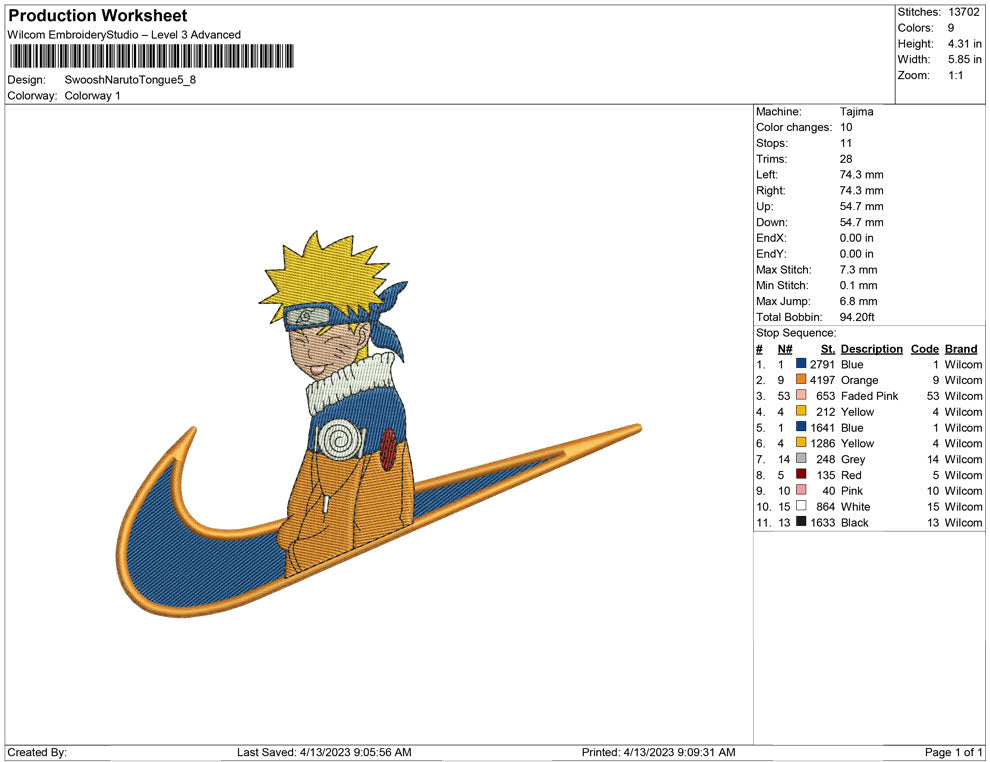The width and height of the screenshot is (990, 762).
Task: Pick the Faded Pink color swatch
Action: 801,395
